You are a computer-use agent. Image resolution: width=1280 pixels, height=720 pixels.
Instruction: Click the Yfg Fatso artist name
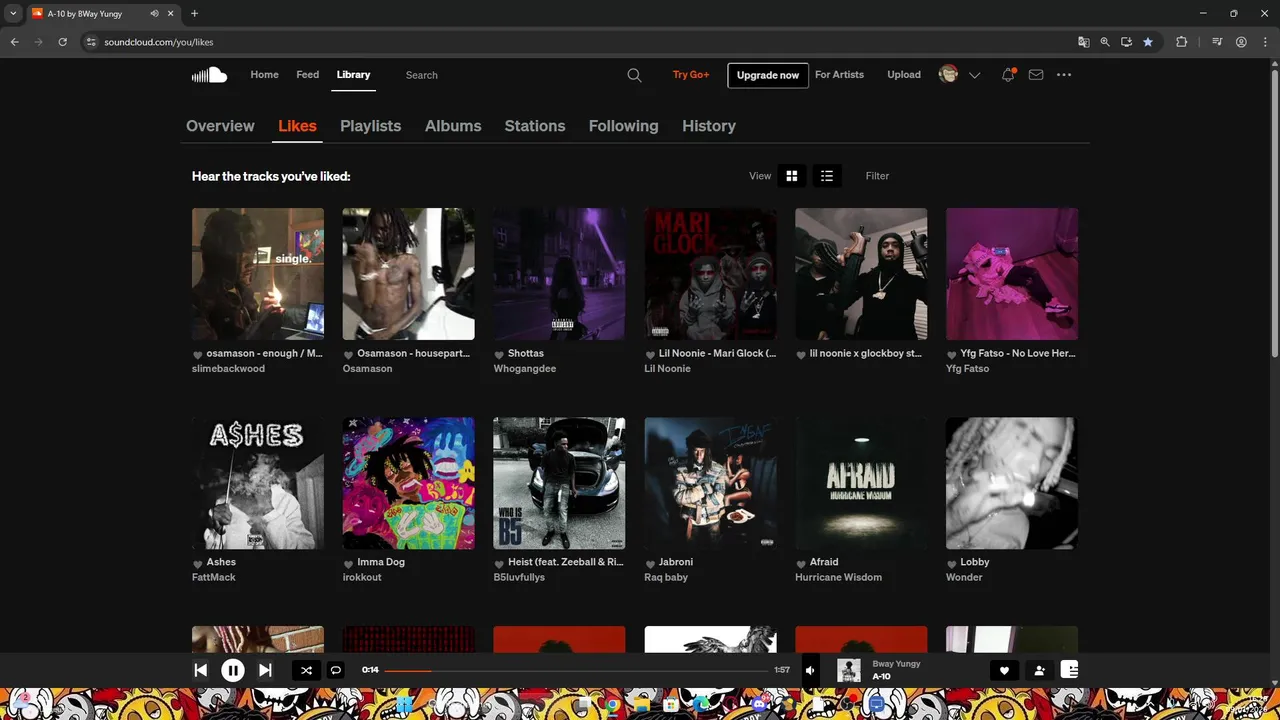(x=967, y=368)
